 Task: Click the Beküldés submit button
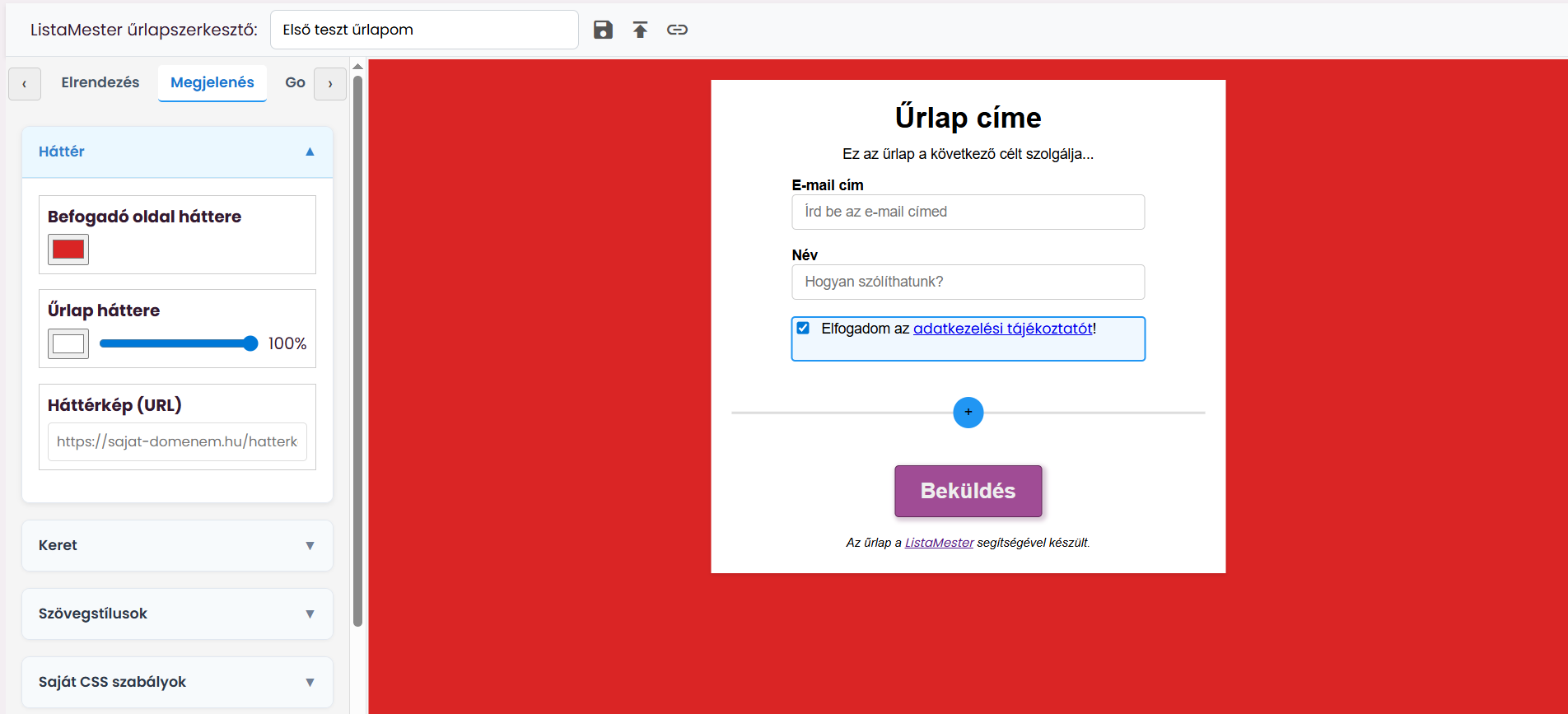click(x=968, y=491)
